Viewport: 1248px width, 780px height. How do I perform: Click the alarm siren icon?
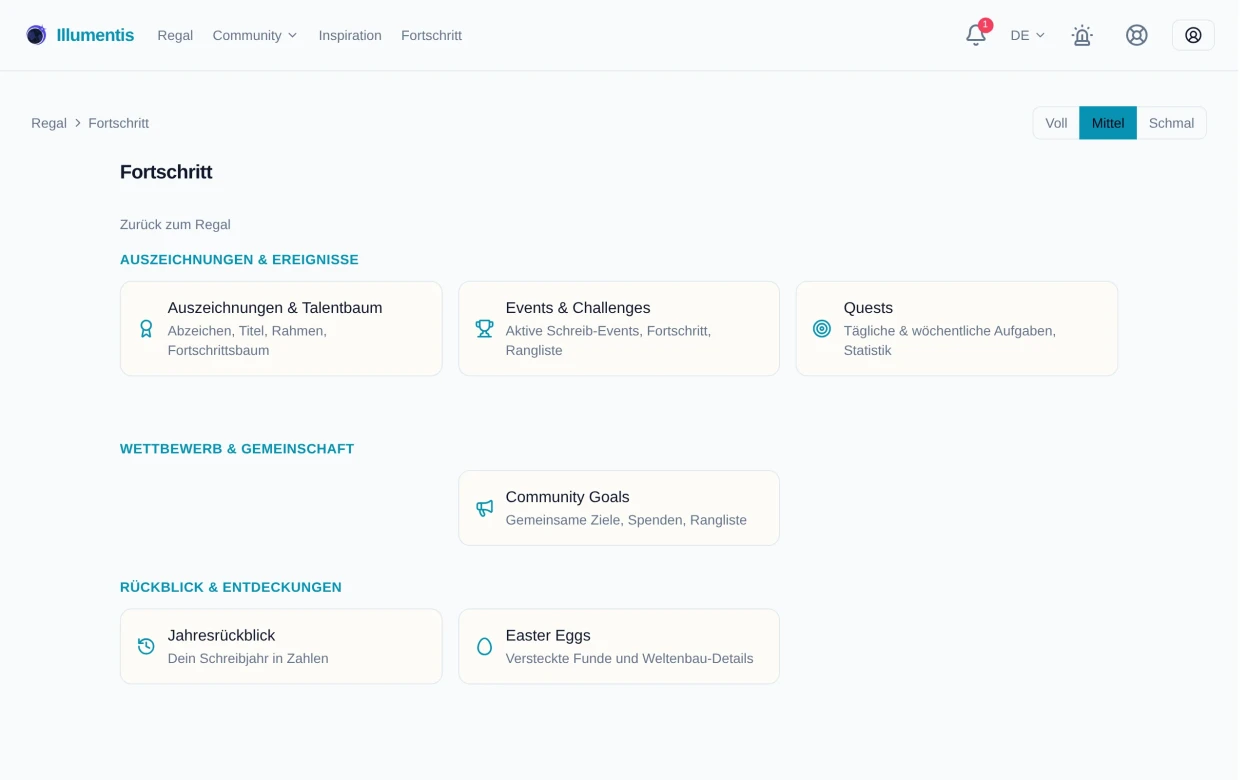tap(1082, 35)
